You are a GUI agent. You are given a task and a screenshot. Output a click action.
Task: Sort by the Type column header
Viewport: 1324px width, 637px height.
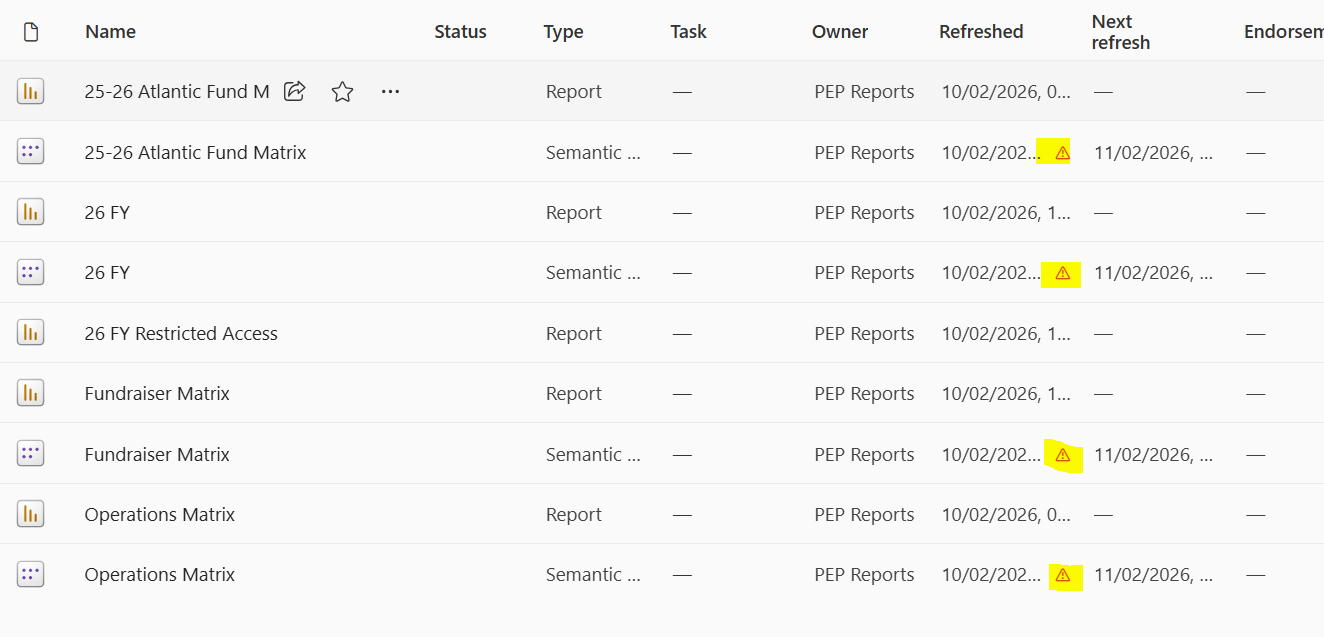click(563, 32)
